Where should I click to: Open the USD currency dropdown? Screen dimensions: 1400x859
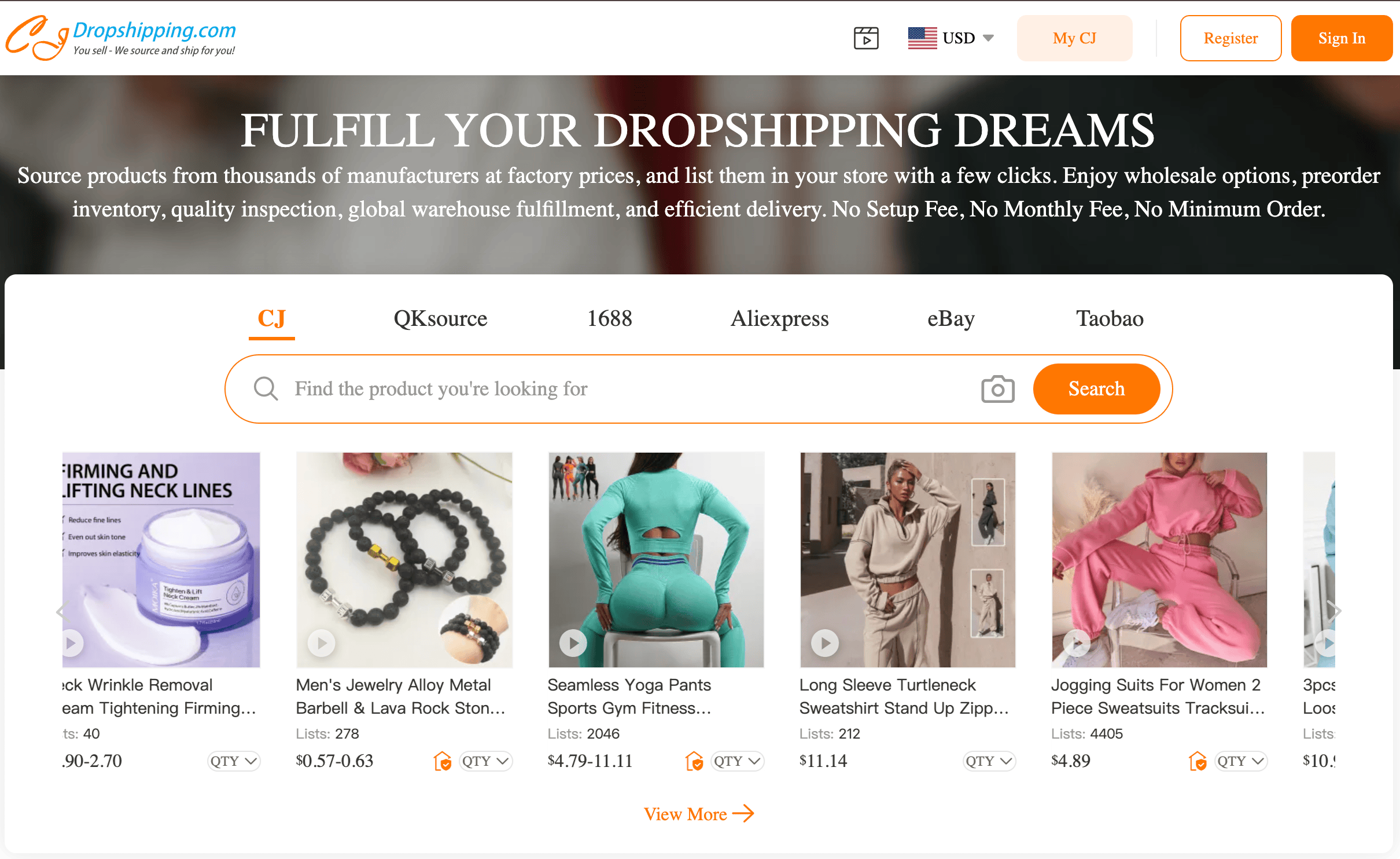point(951,38)
